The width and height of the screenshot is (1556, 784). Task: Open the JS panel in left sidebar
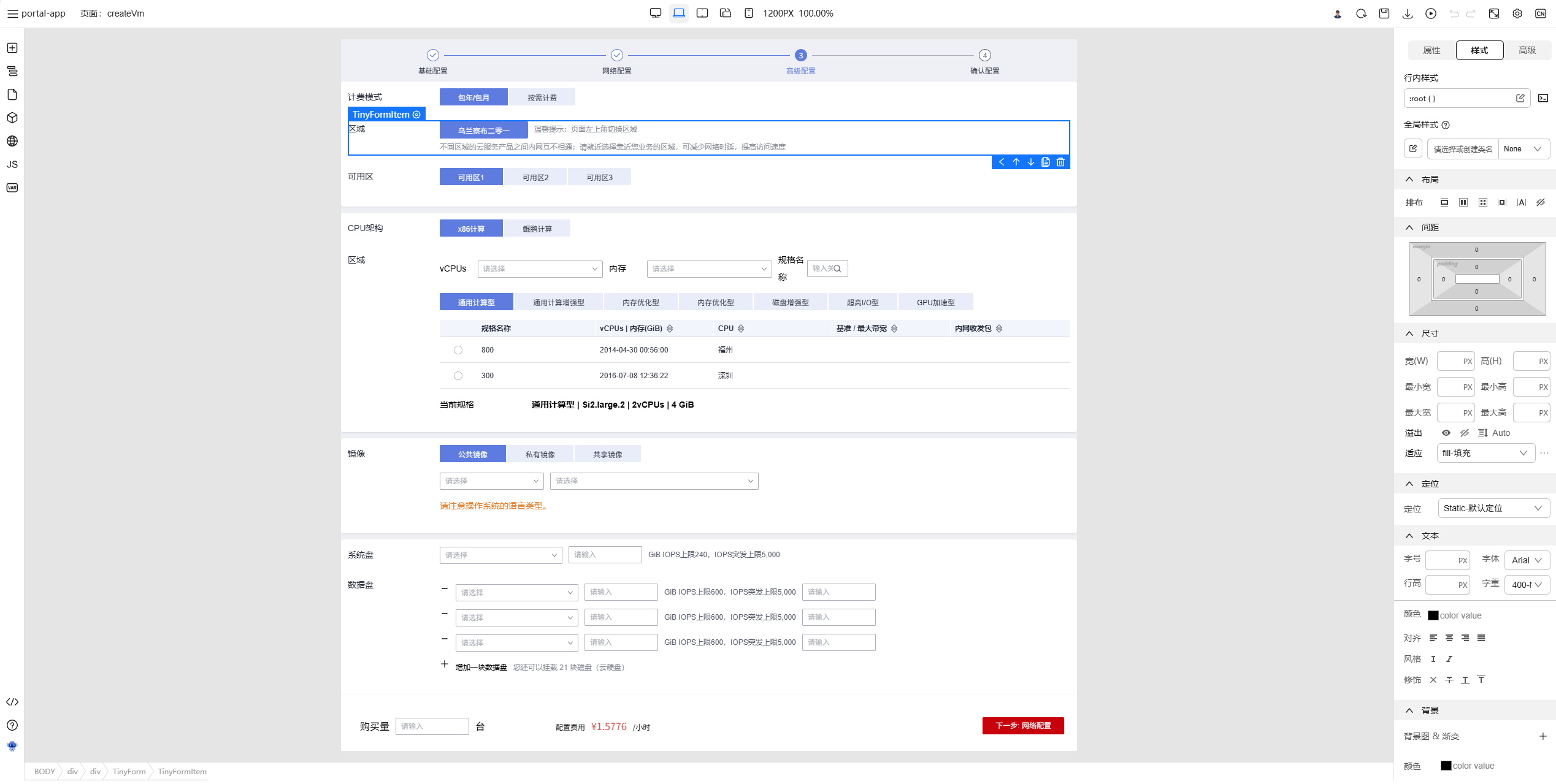(12, 164)
